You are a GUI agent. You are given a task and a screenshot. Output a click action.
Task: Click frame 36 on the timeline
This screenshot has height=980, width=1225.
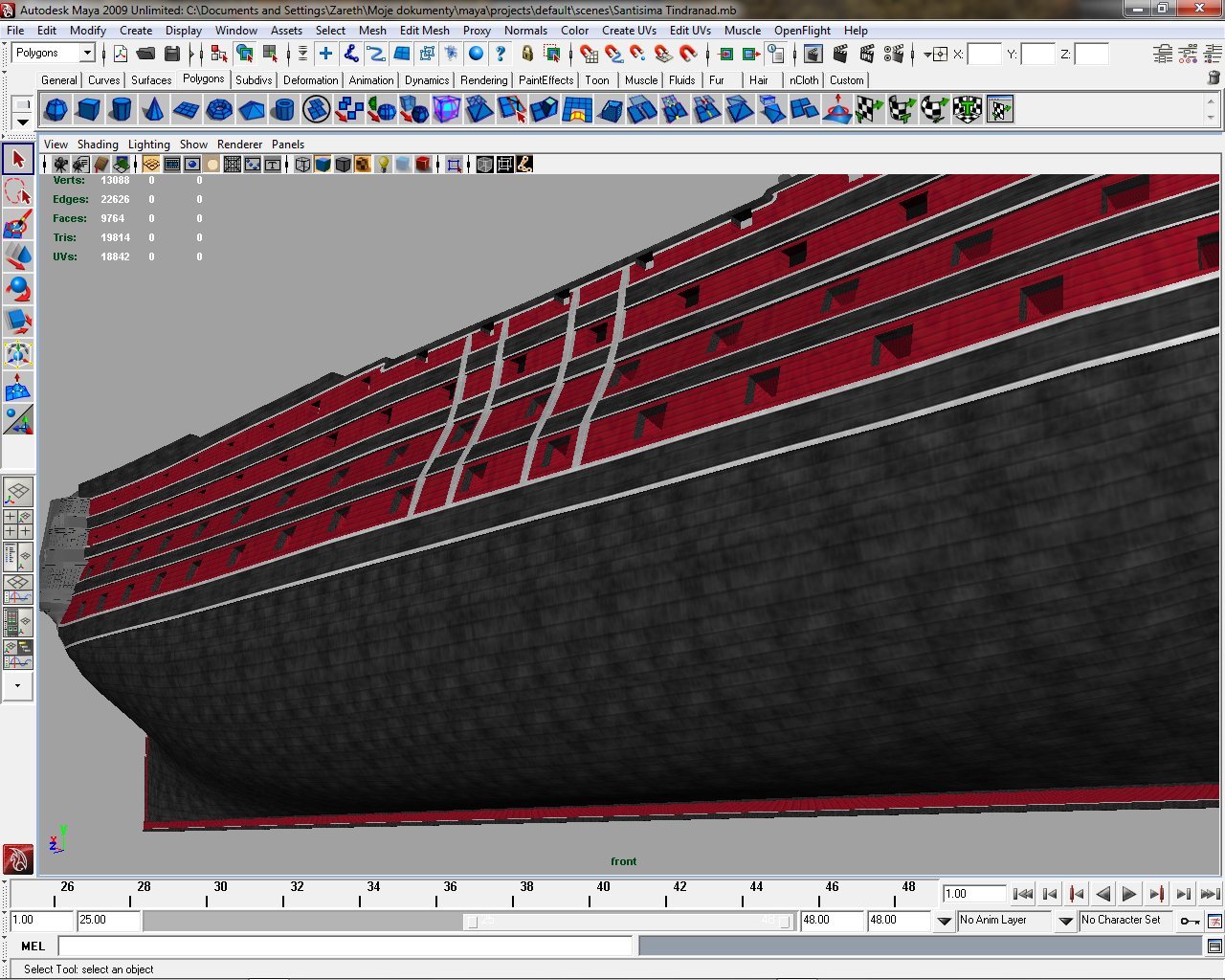point(436,895)
